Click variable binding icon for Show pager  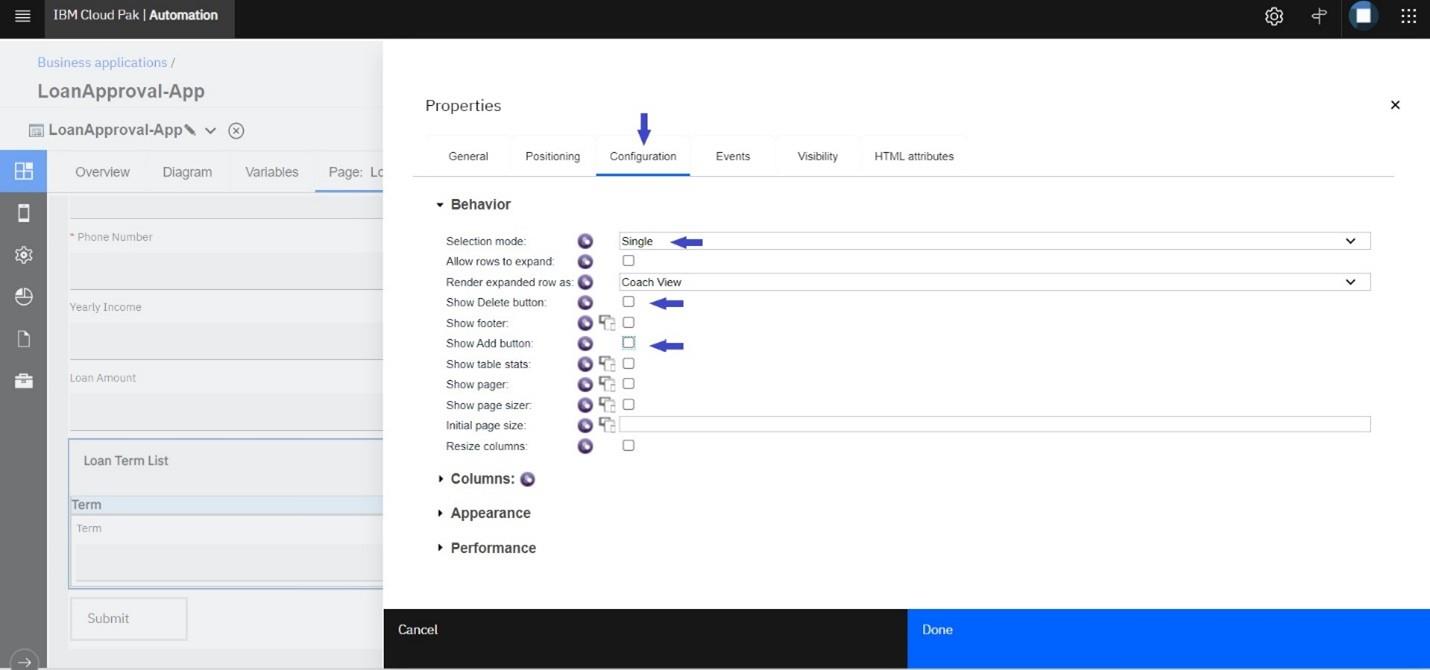tap(585, 384)
